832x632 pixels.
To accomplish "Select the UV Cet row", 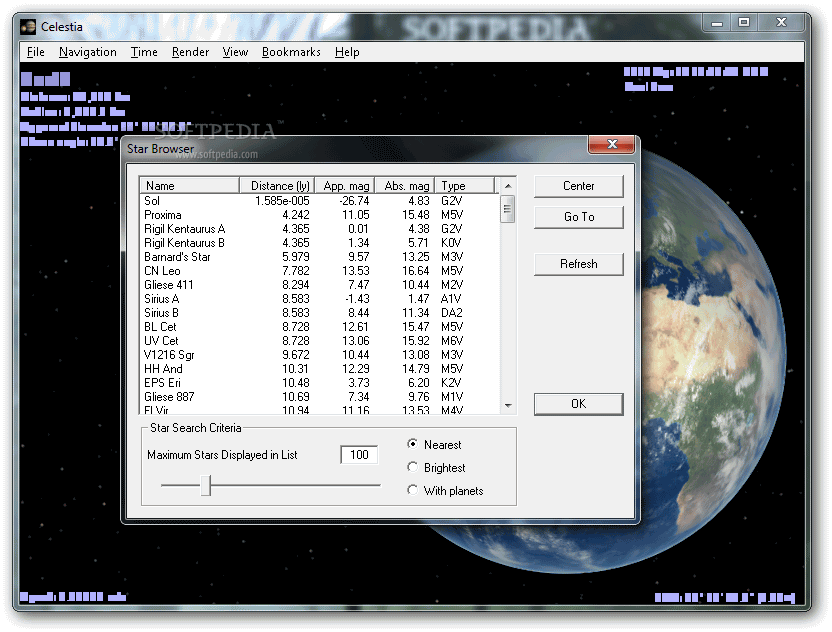I will pos(318,341).
